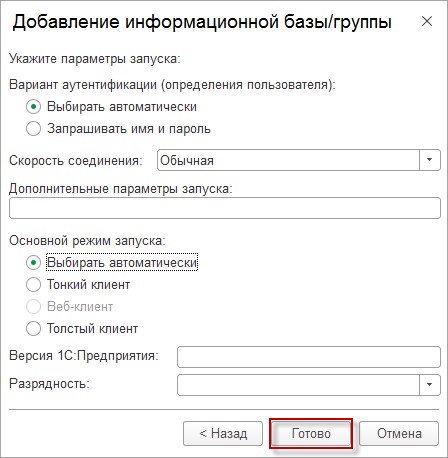Click inside the empty 'Разрядность' combo box
Screen dimensions: 448x458
[x=298, y=385]
